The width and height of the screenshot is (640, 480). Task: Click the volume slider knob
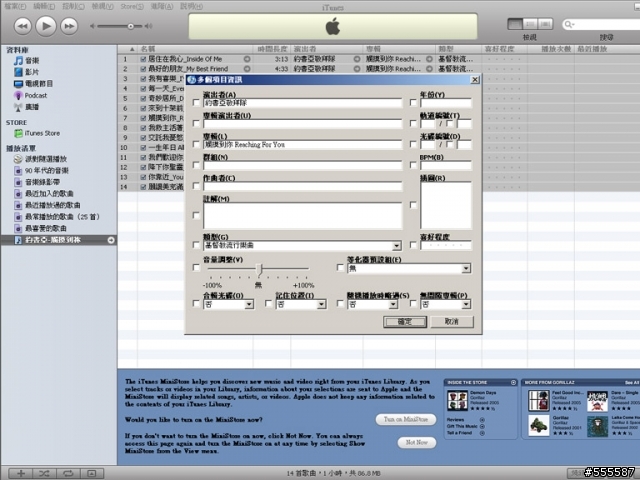coord(131,26)
